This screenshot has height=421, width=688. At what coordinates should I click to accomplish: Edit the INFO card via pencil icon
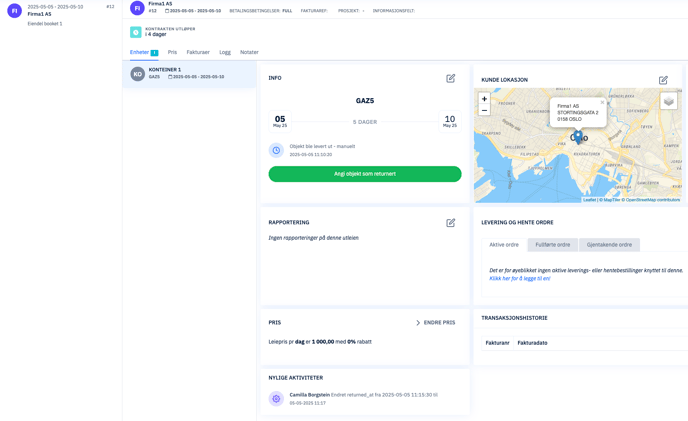(451, 78)
